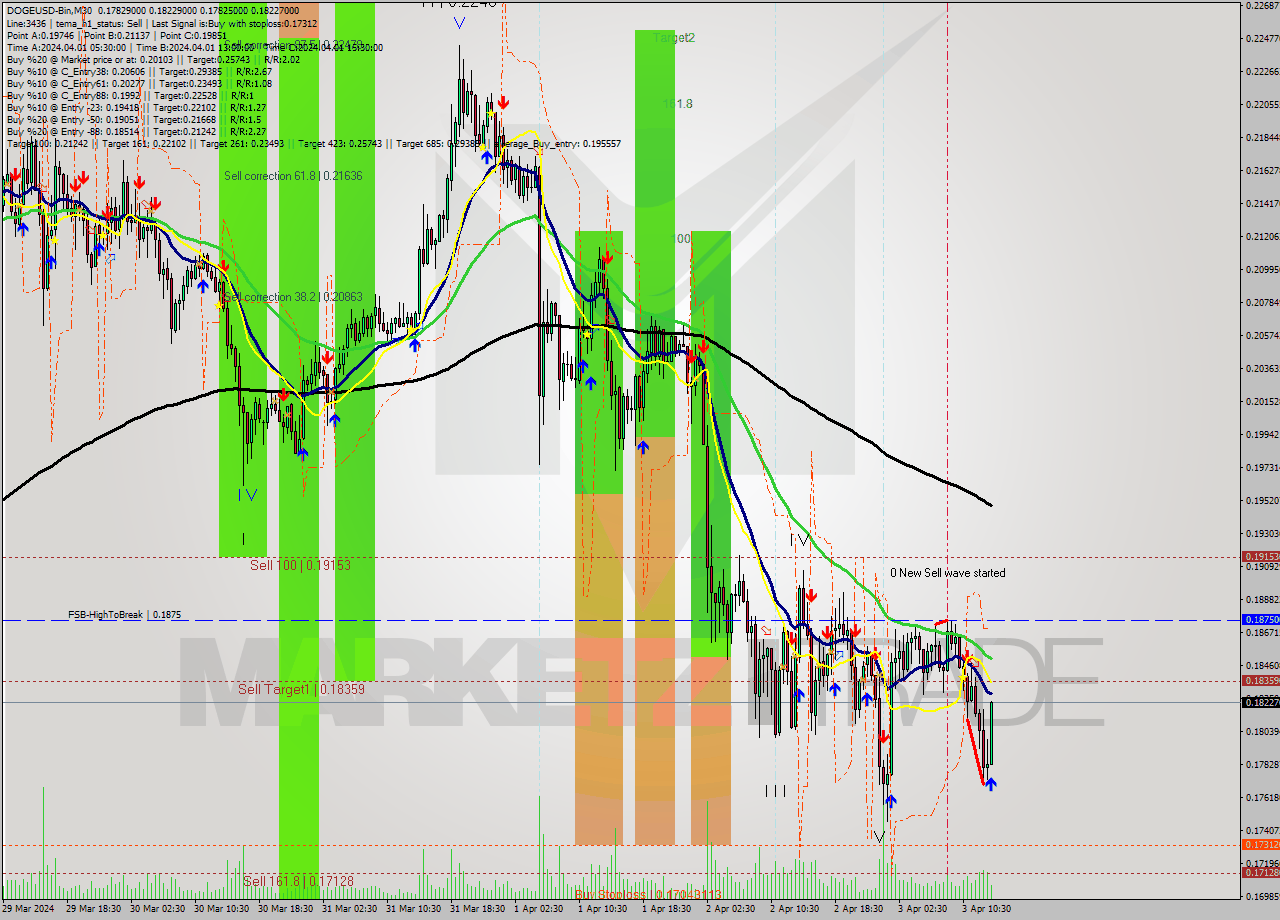Select the 'Time A:2024.04.01 05:30:00' line
This screenshot has width=1280, height=920.
tap(193, 47)
